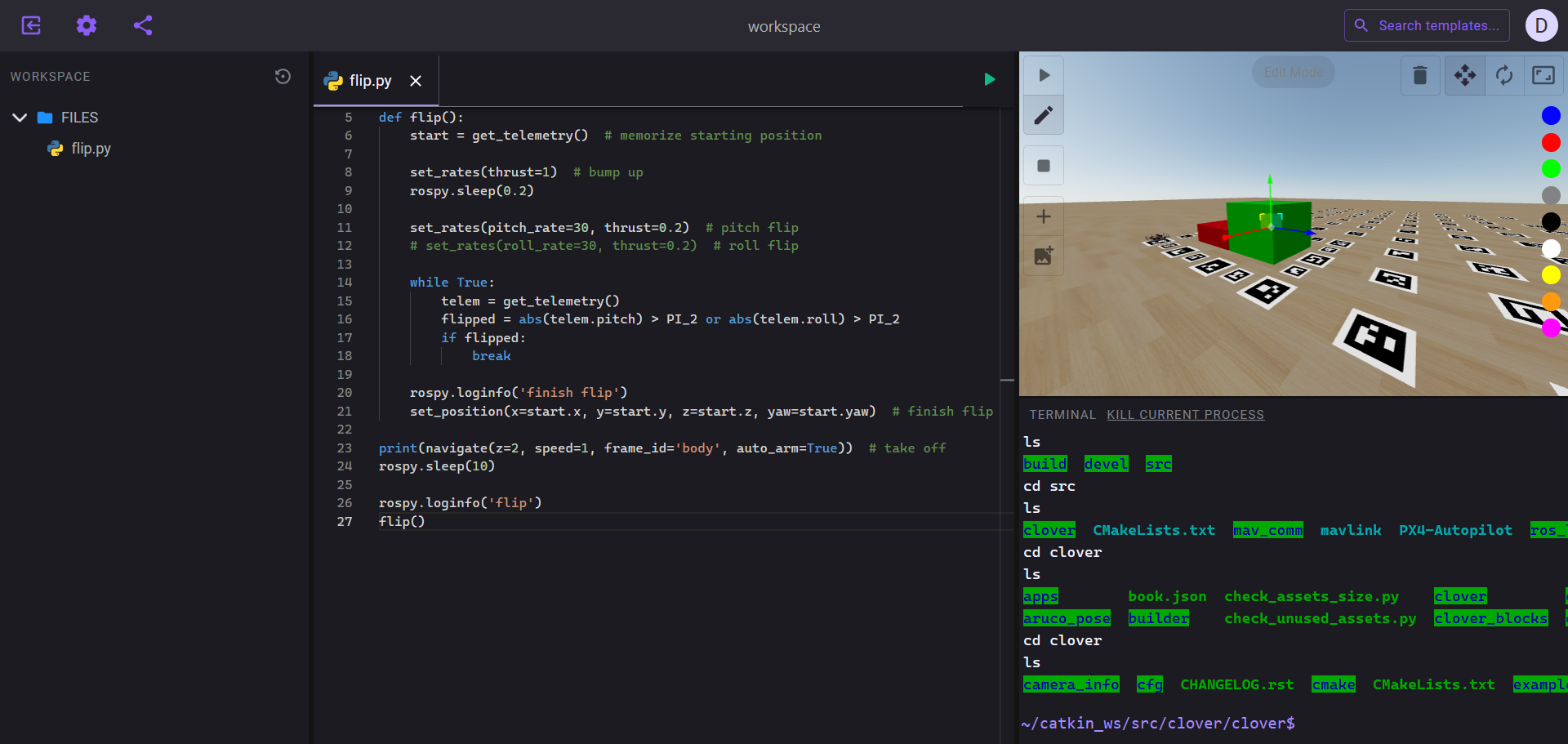Click the plus add-object icon

pos(1044,216)
